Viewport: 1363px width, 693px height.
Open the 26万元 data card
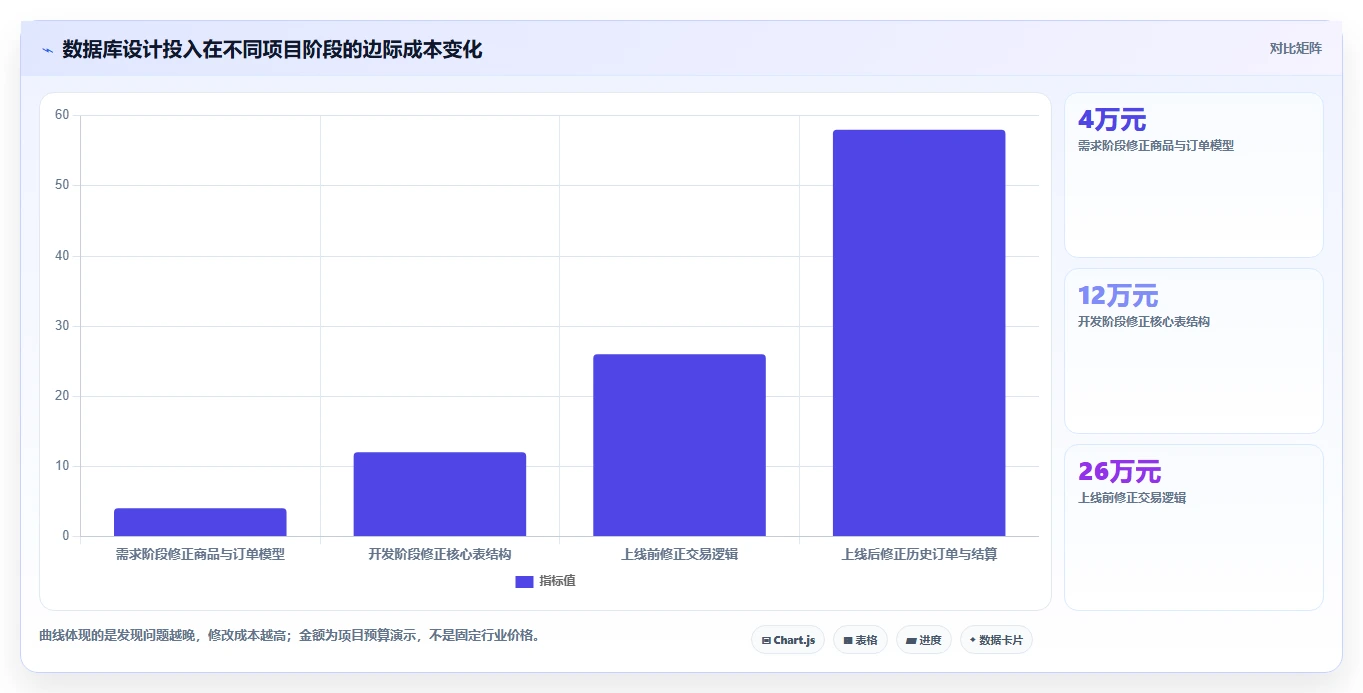pos(1194,527)
